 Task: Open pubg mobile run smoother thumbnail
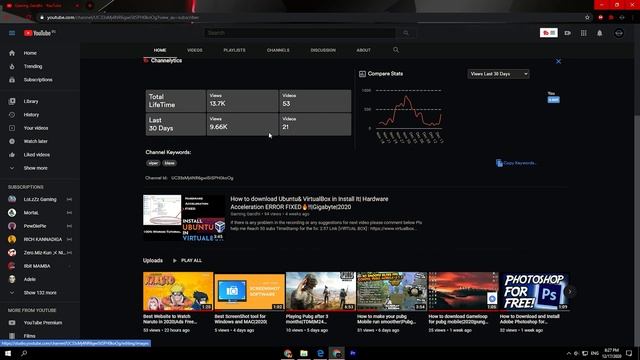pyautogui.click(x=392, y=291)
